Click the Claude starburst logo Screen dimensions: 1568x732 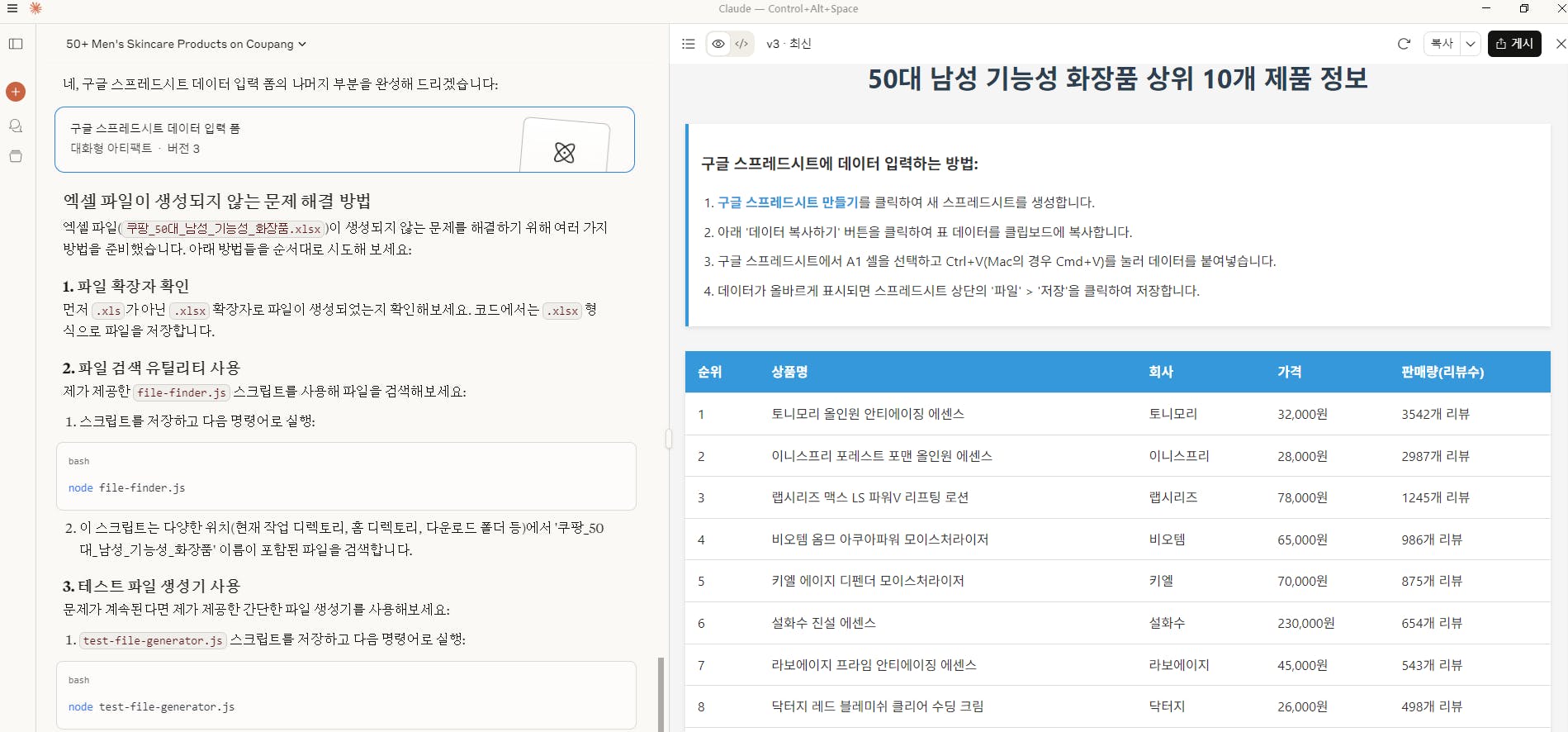coord(36,8)
